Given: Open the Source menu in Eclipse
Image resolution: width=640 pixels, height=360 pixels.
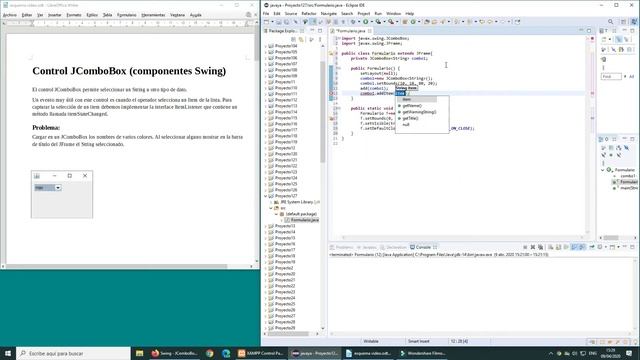Looking at the screenshot, I should (x=291, y=13).
